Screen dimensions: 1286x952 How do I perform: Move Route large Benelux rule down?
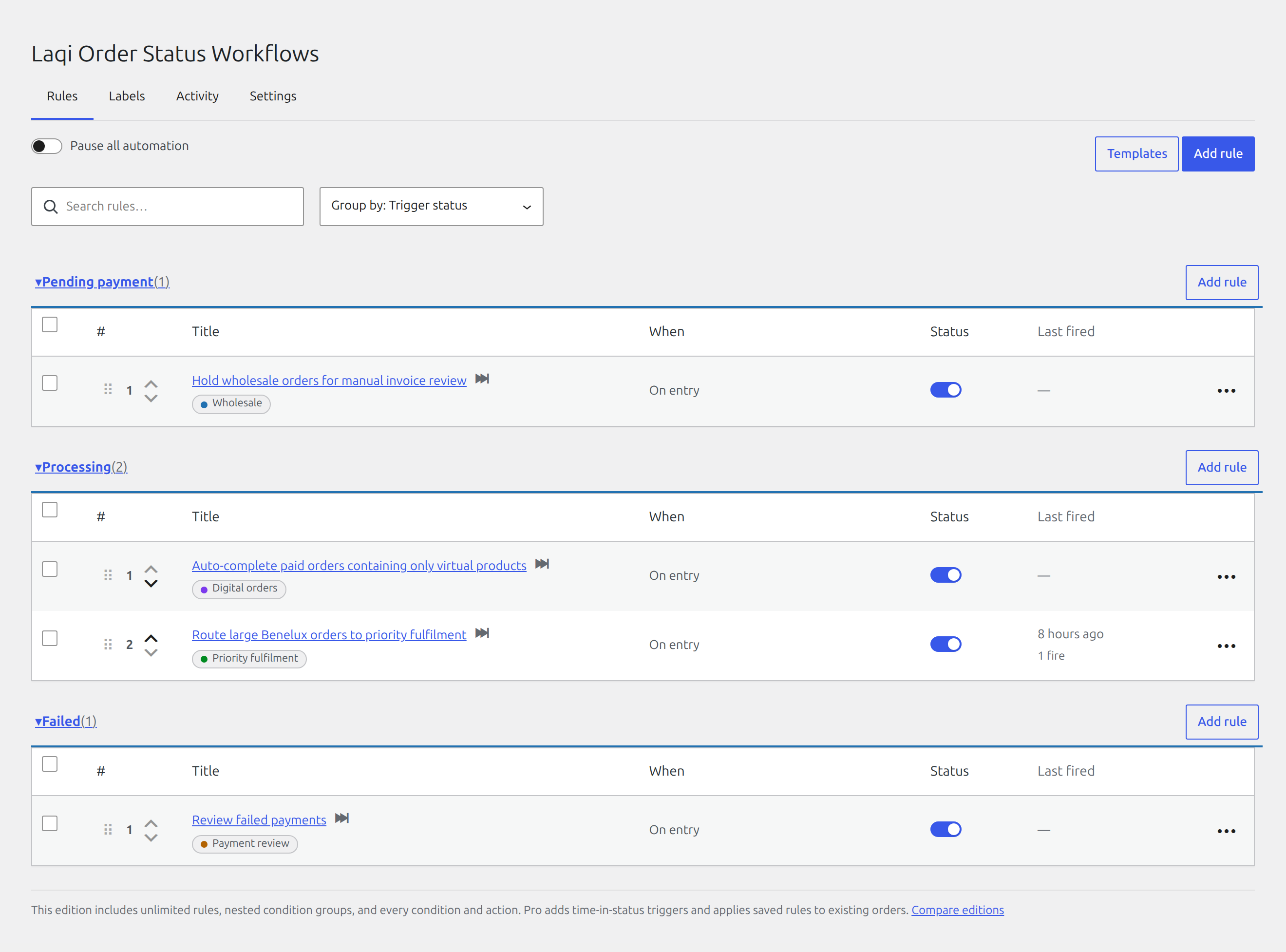click(x=151, y=652)
